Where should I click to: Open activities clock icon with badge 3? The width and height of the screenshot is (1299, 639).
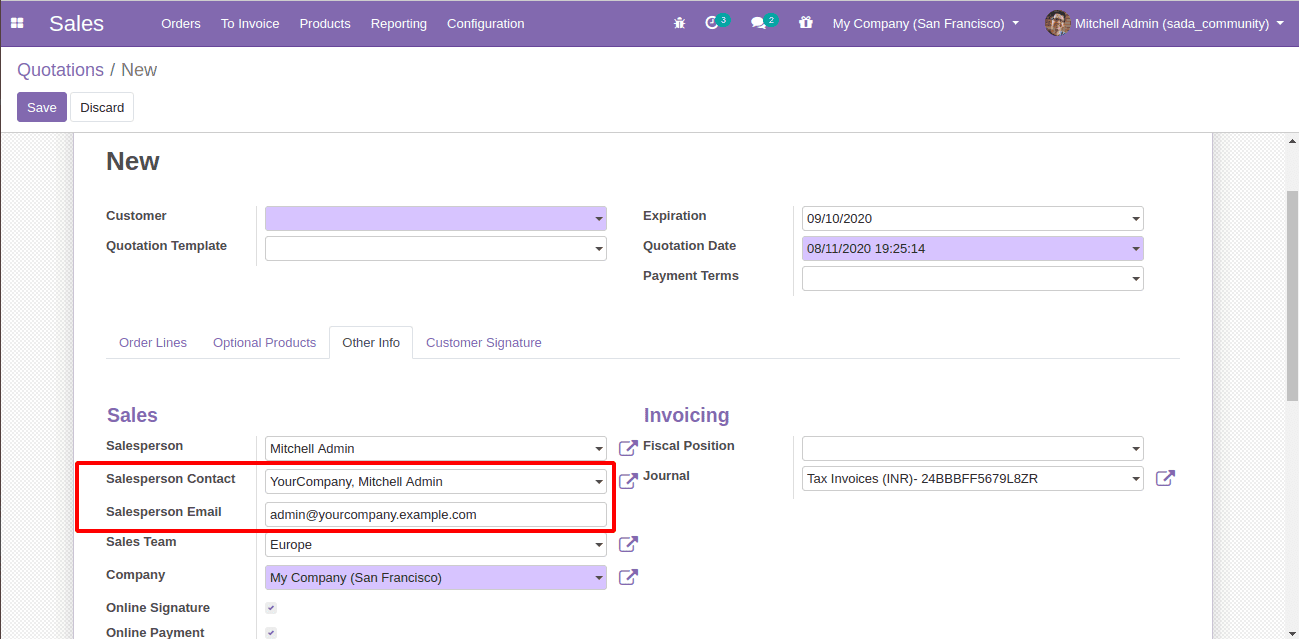coord(716,22)
